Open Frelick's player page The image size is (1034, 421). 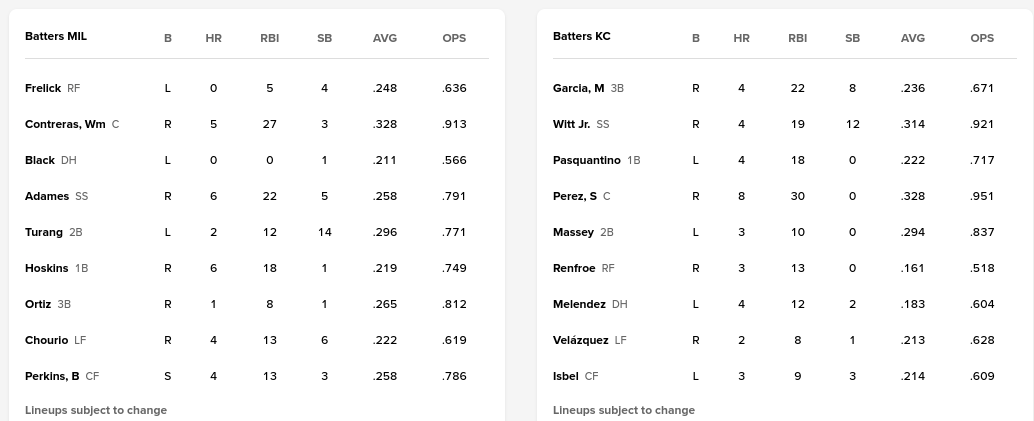click(x=43, y=88)
